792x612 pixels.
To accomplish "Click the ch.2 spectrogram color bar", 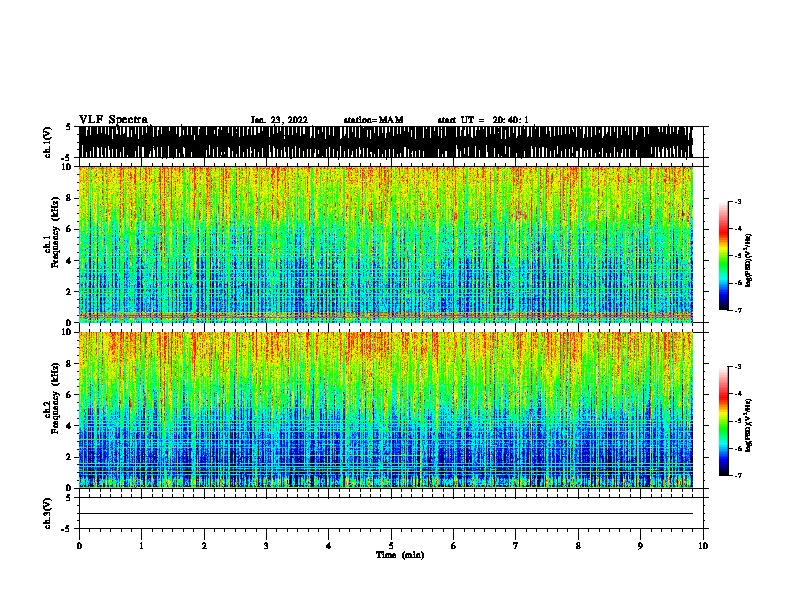I will [724, 421].
